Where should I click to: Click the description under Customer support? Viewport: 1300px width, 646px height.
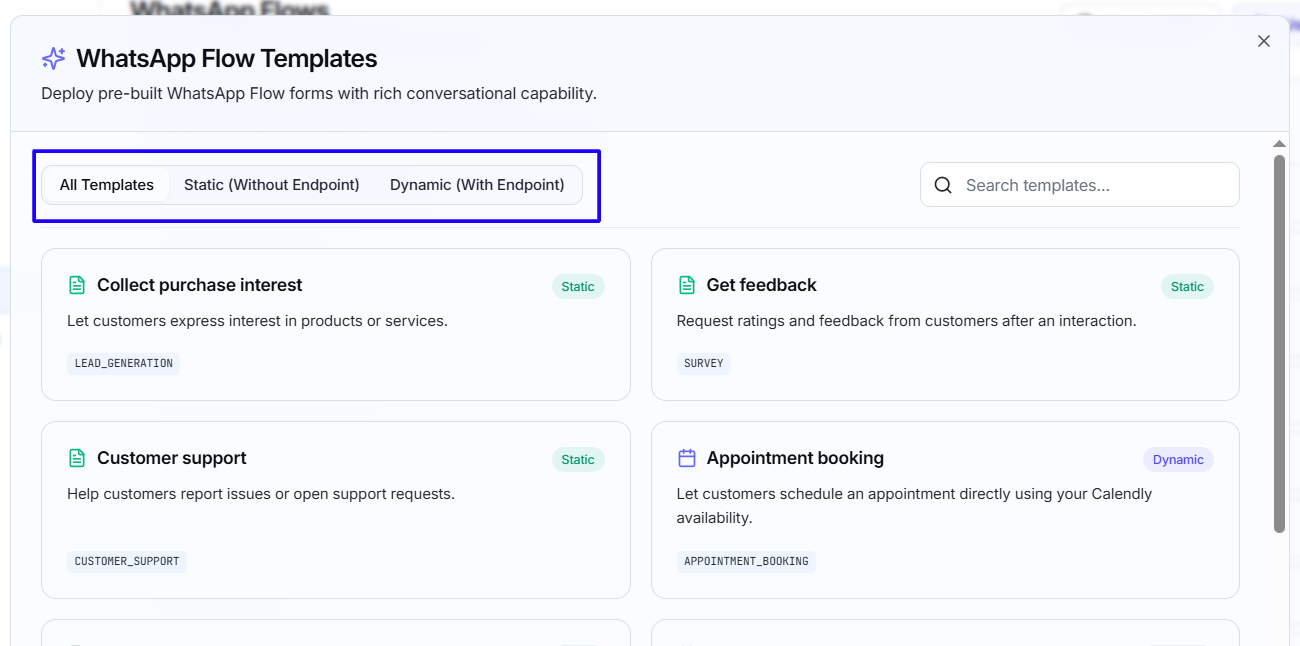[261, 494]
